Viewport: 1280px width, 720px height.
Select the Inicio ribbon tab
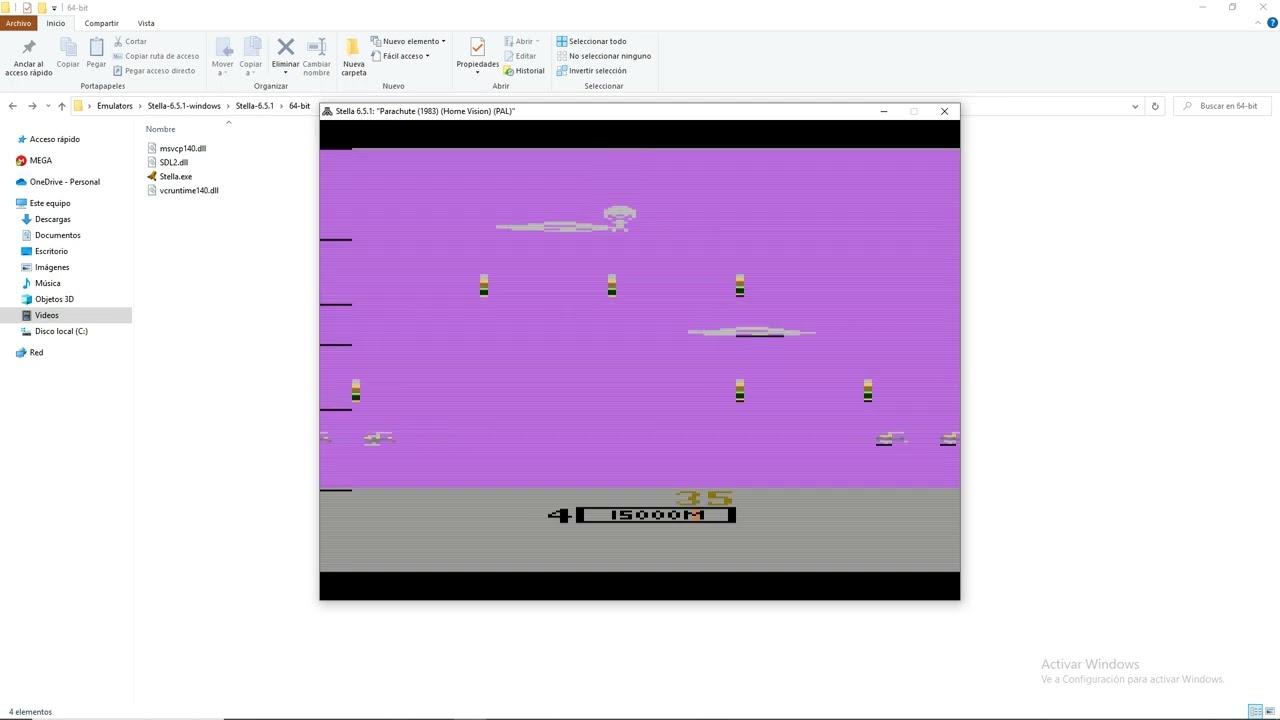pyautogui.click(x=55, y=23)
